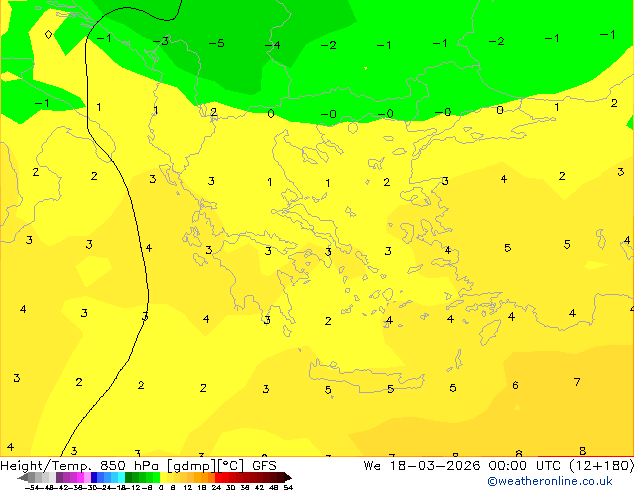Click the '00:00 UTC' time label

click(524, 466)
